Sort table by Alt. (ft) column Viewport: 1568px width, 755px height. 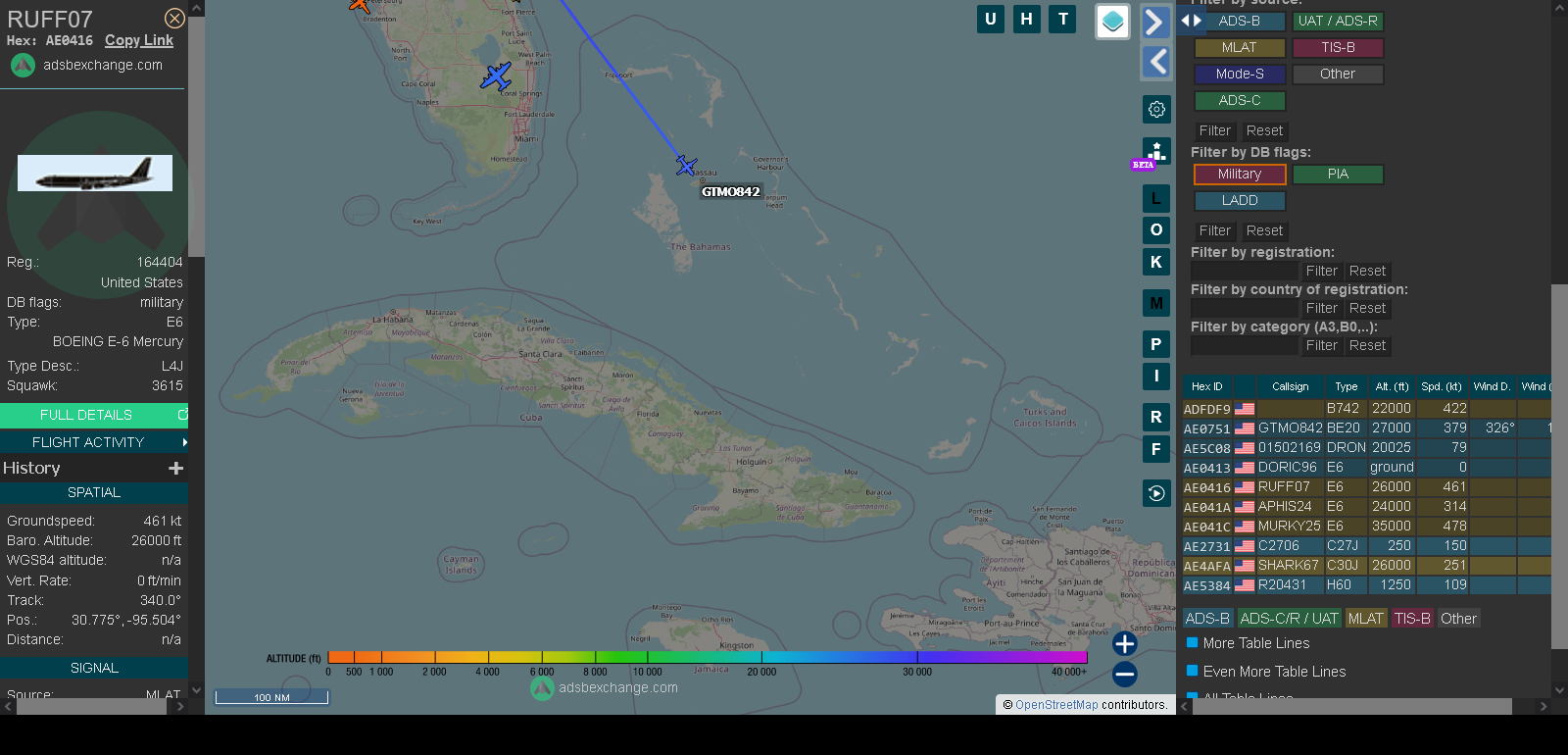tap(1392, 386)
